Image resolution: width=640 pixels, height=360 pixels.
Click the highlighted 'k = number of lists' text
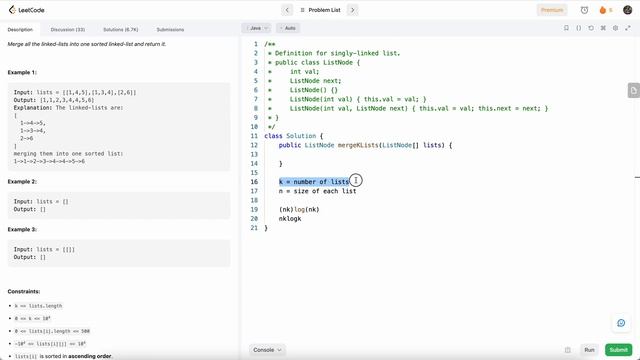click(x=314, y=182)
